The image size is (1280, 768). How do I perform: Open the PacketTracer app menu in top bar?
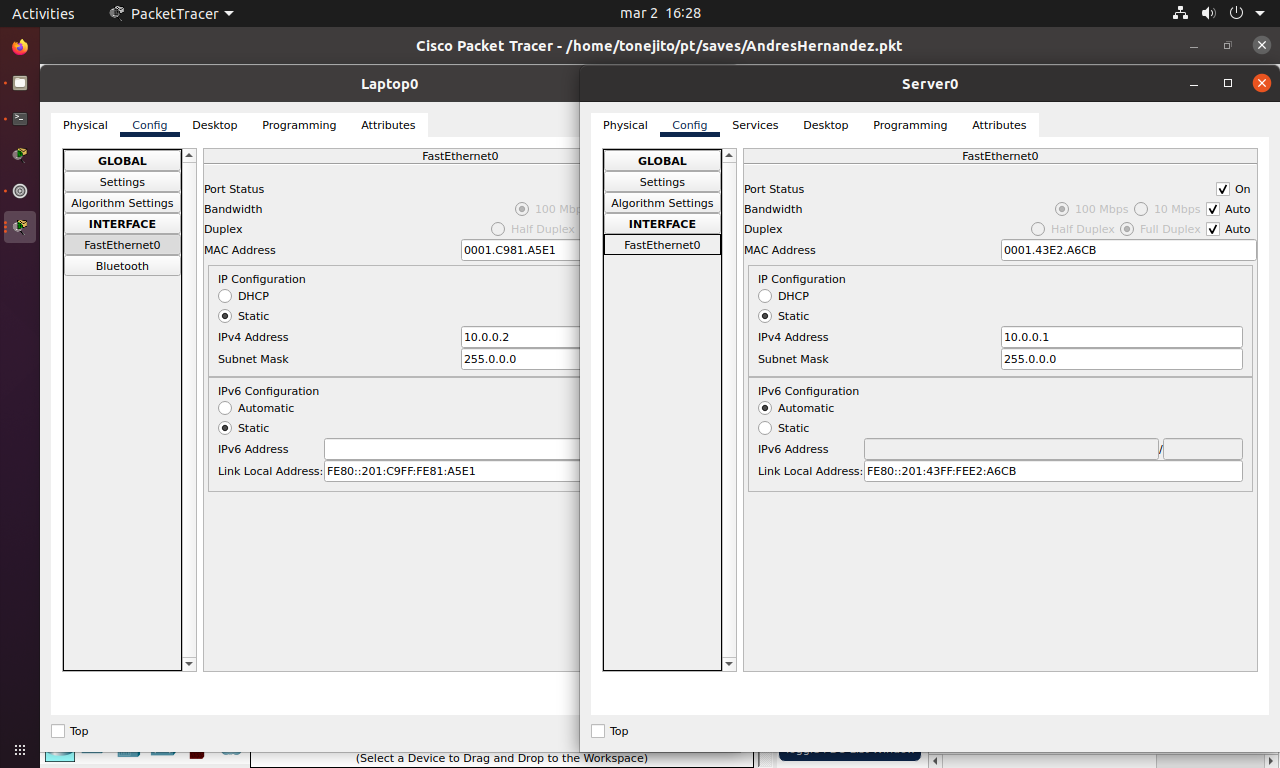(171, 14)
